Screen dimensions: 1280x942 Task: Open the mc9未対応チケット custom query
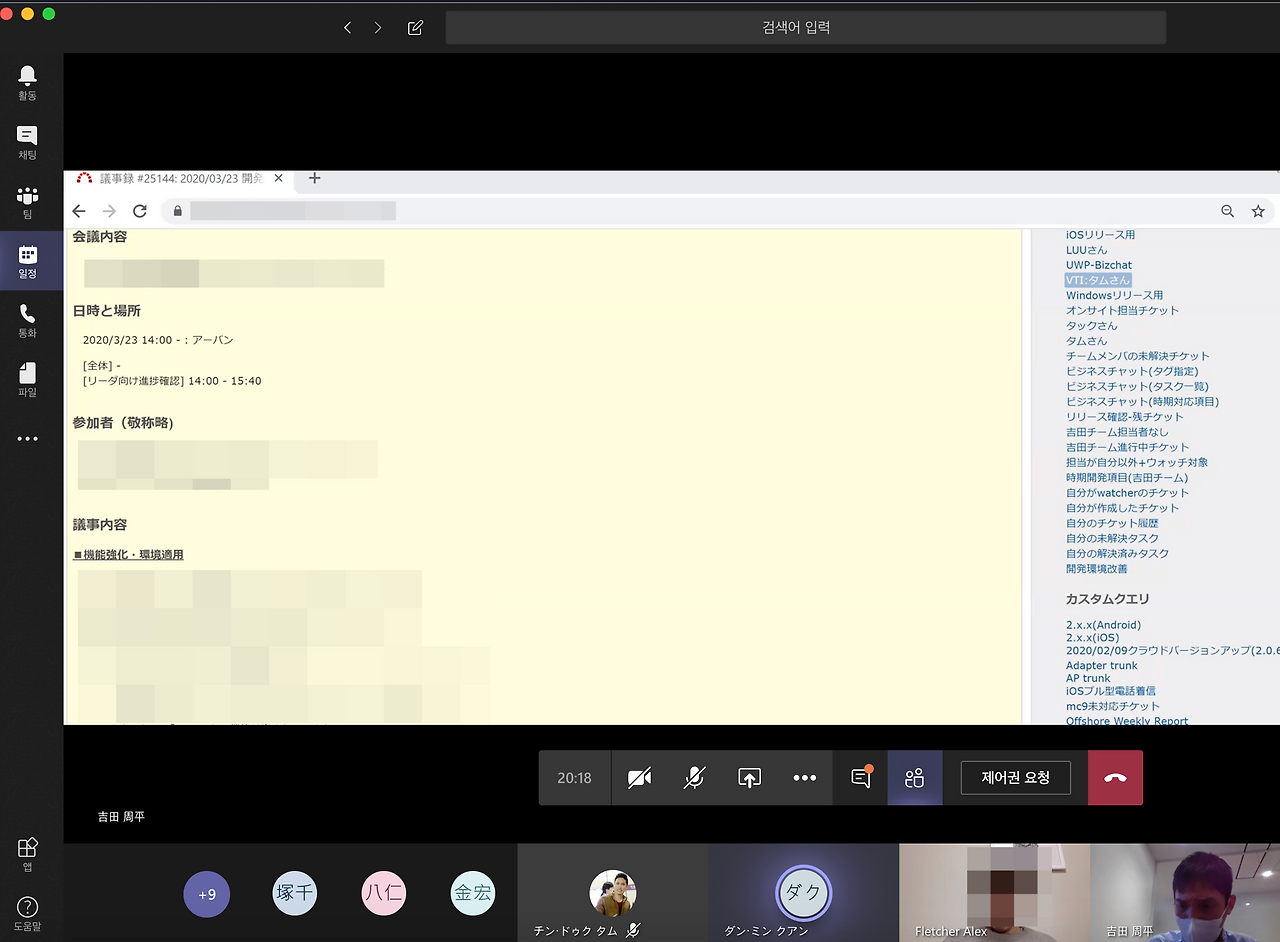[x=1112, y=706]
